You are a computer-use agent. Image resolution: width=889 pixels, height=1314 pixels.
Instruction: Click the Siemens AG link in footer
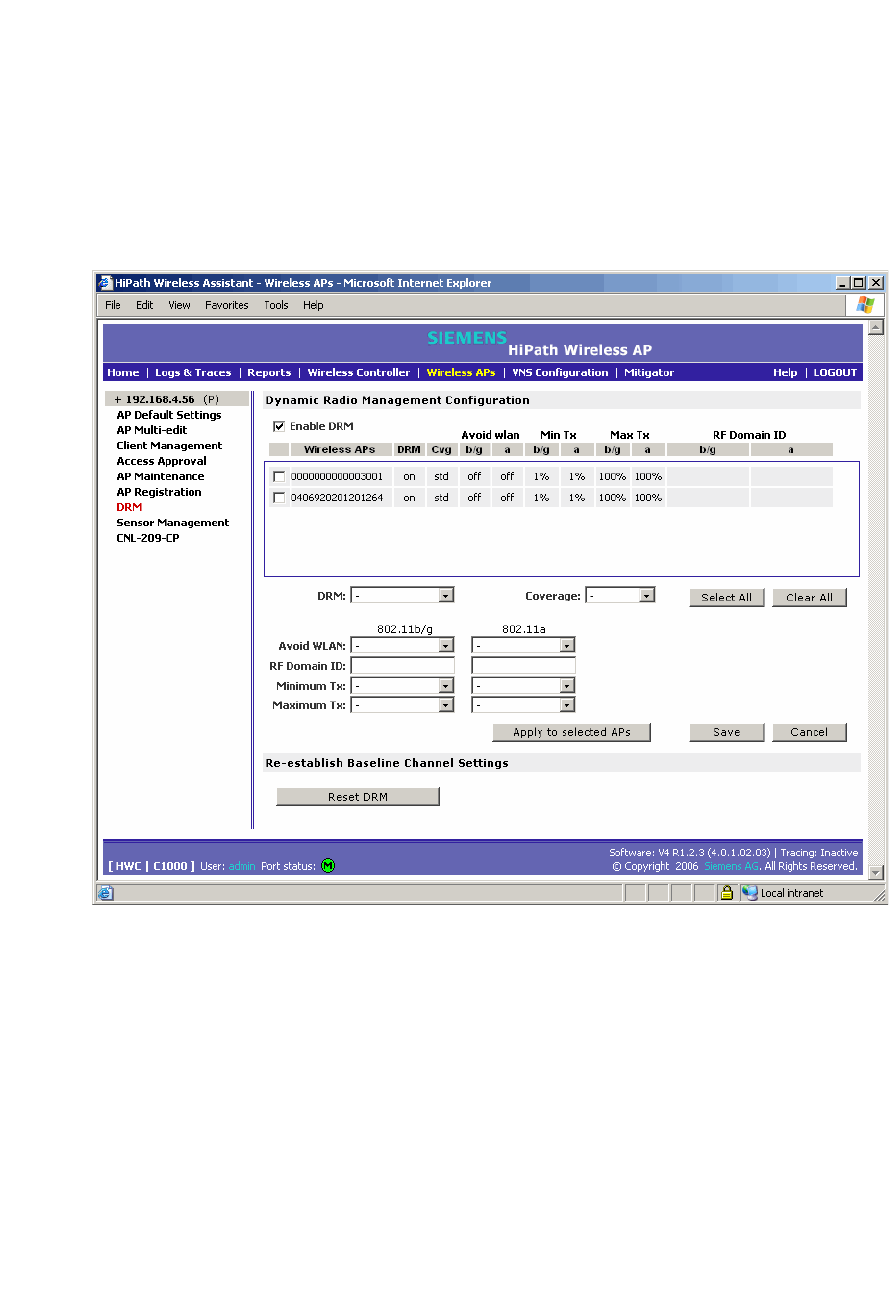(x=732, y=866)
